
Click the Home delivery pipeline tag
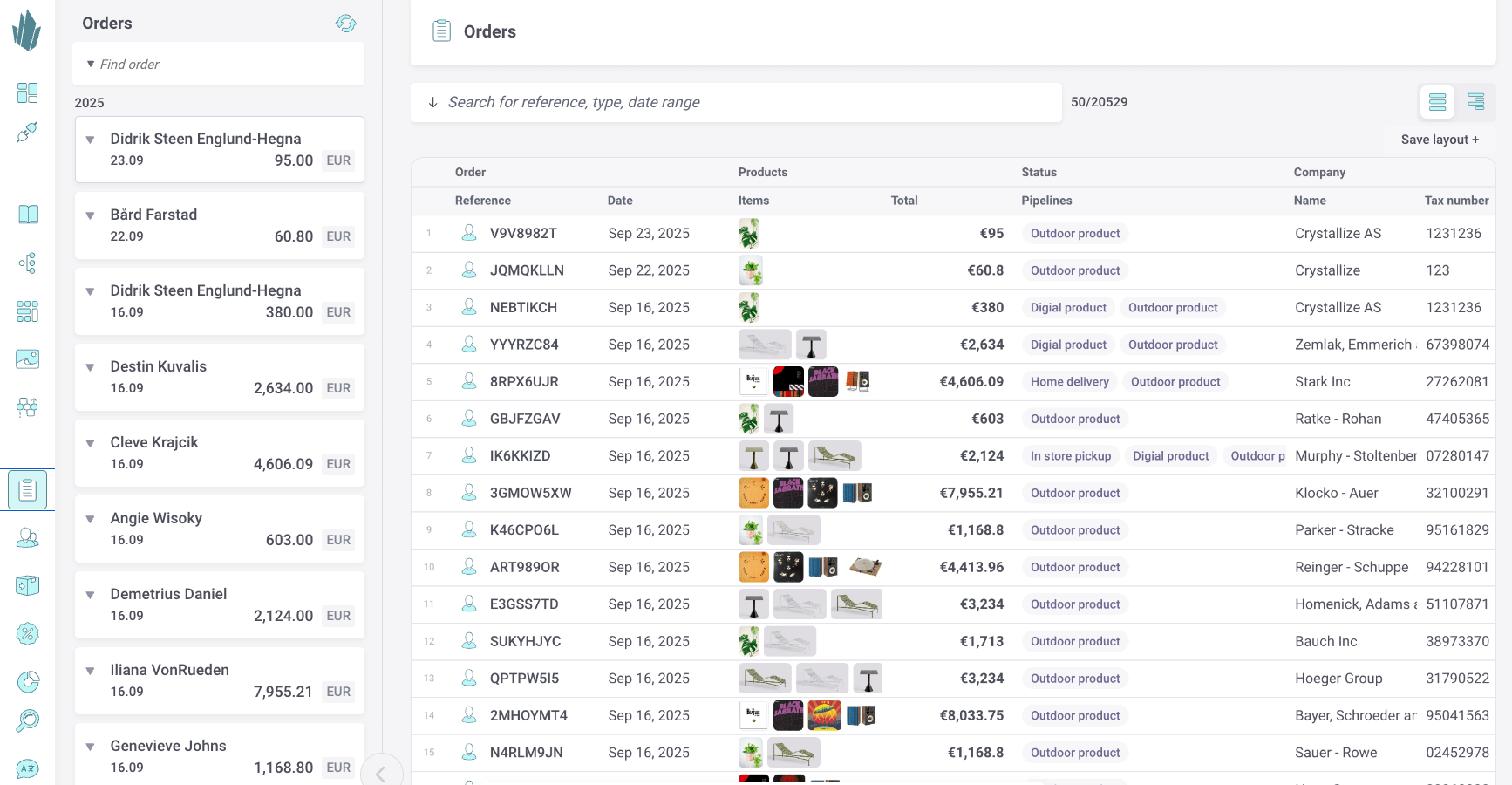point(1069,382)
